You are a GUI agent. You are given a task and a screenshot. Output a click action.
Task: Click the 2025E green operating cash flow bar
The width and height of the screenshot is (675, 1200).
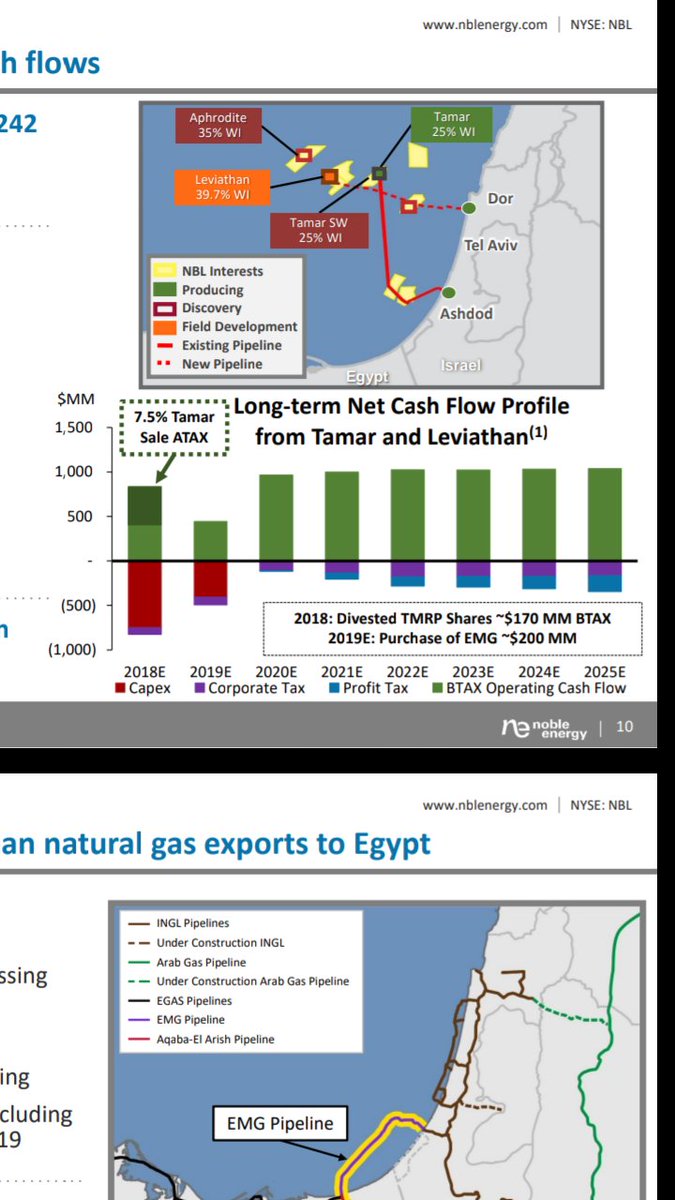click(x=605, y=514)
